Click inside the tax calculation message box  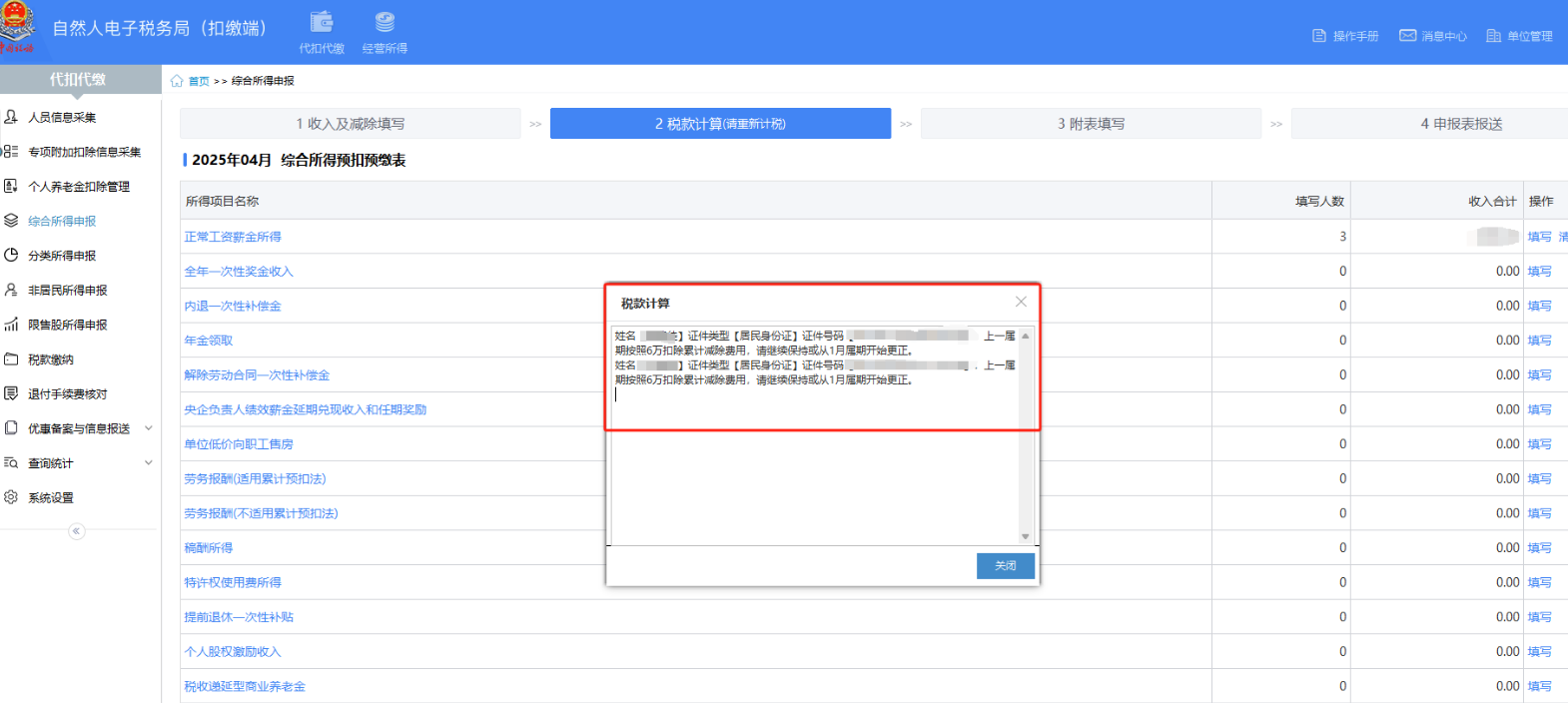click(x=814, y=459)
